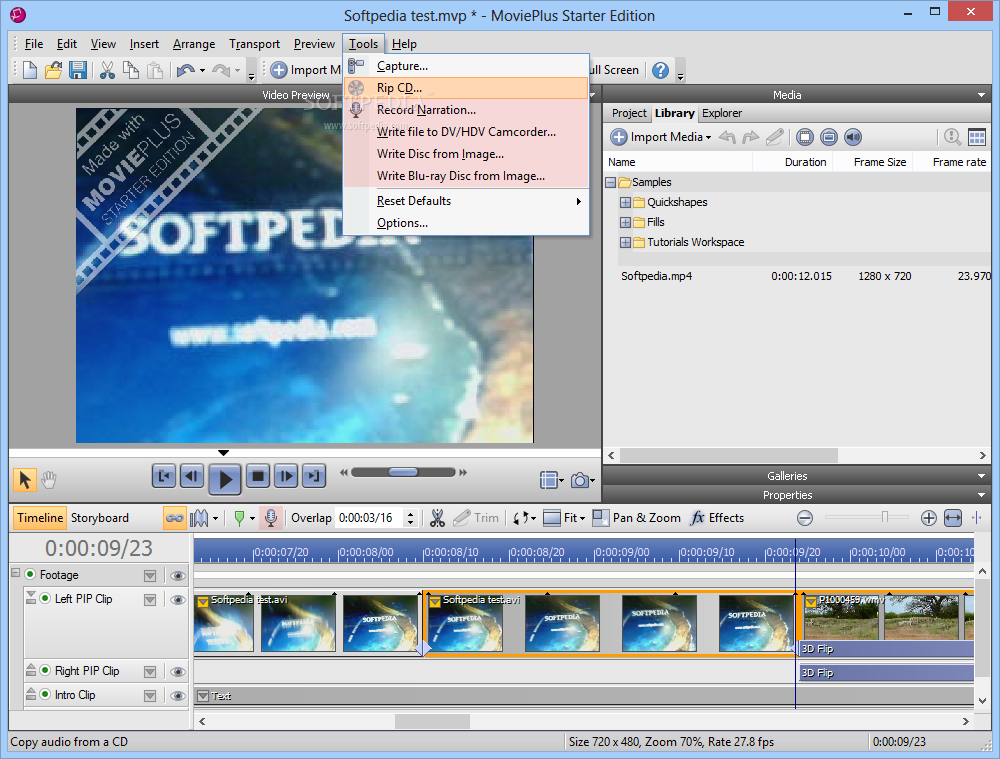This screenshot has height=759, width=1000.
Task: Zoom out the timeline with minus icon
Action: [x=805, y=518]
